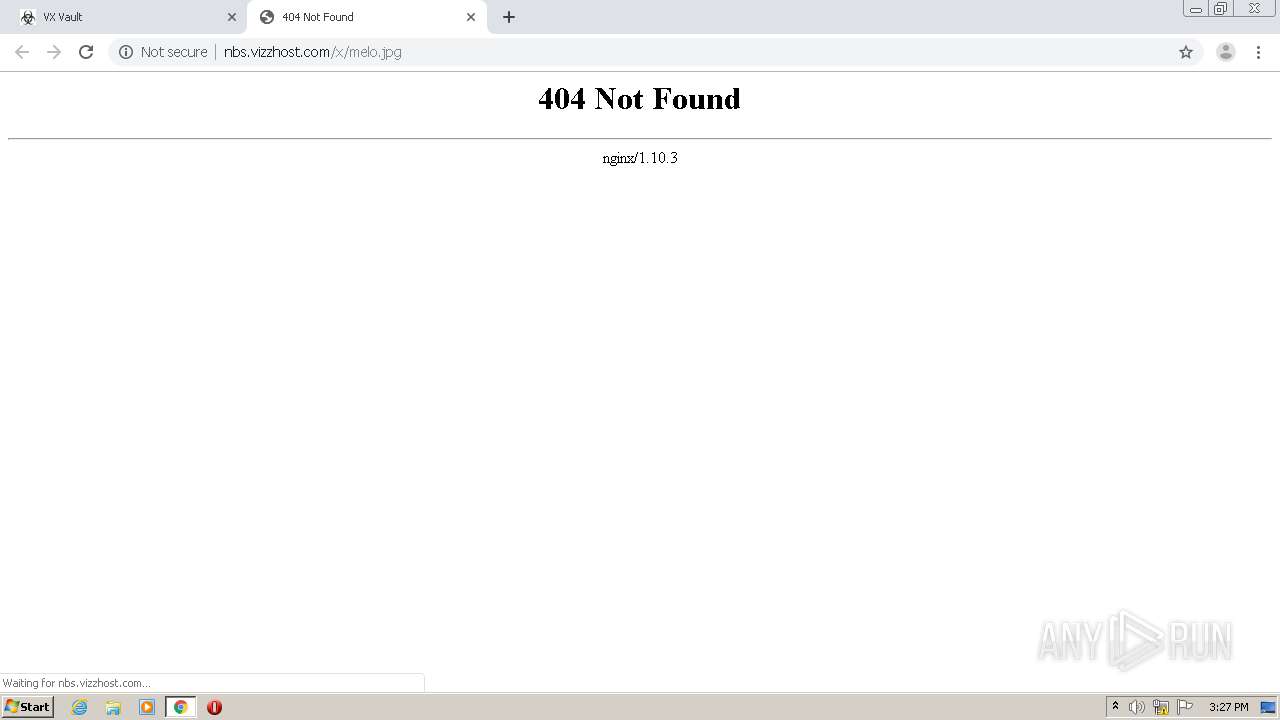Restore down the Chrome window

[x=1221, y=9]
